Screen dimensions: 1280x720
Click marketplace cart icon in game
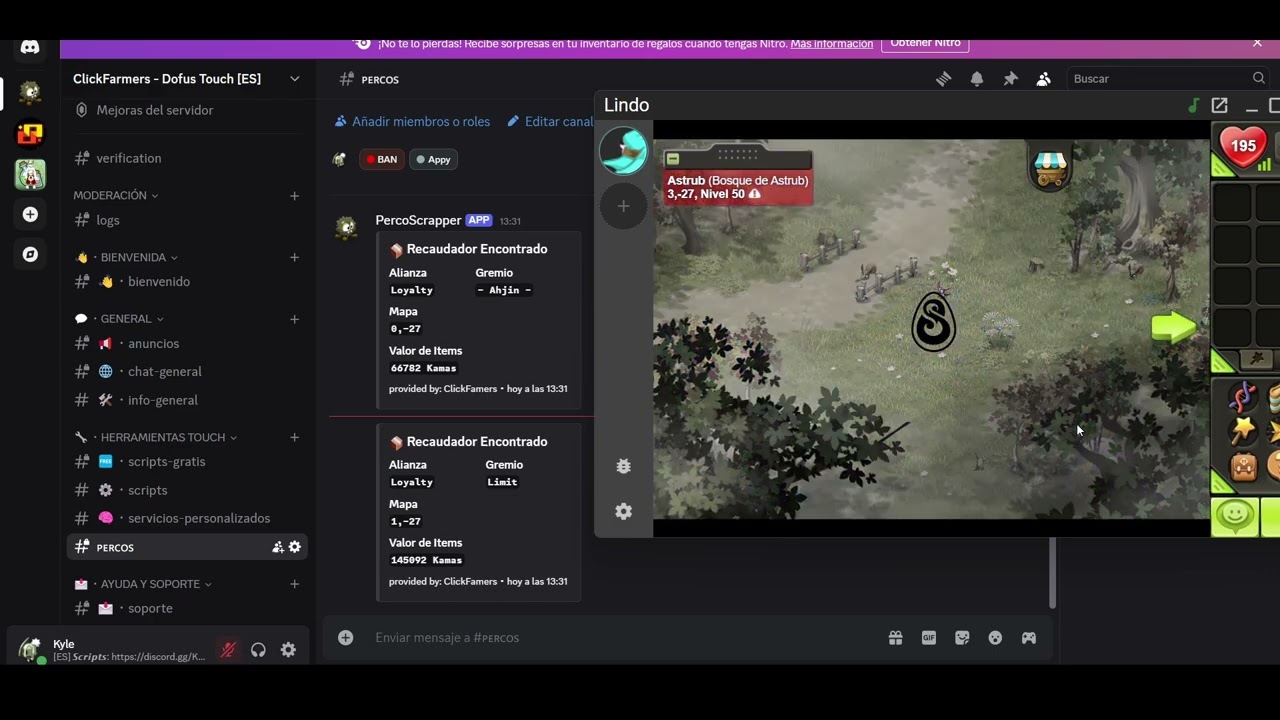click(x=1049, y=168)
